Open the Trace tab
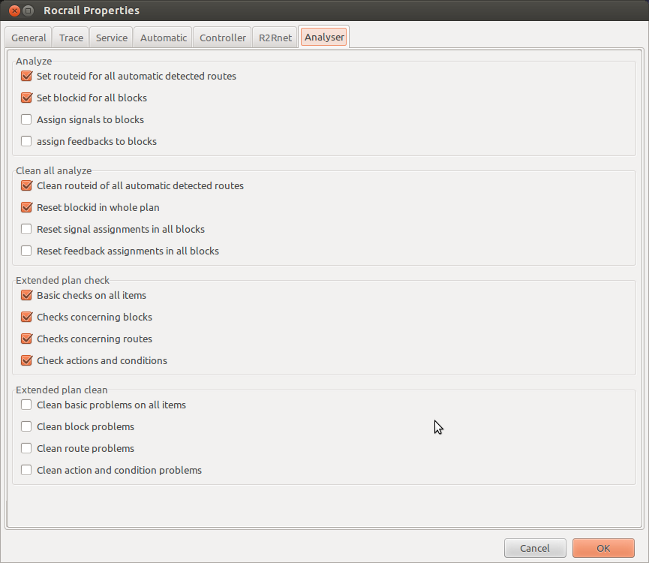Viewport: 649px width, 563px height. click(71, 38)
